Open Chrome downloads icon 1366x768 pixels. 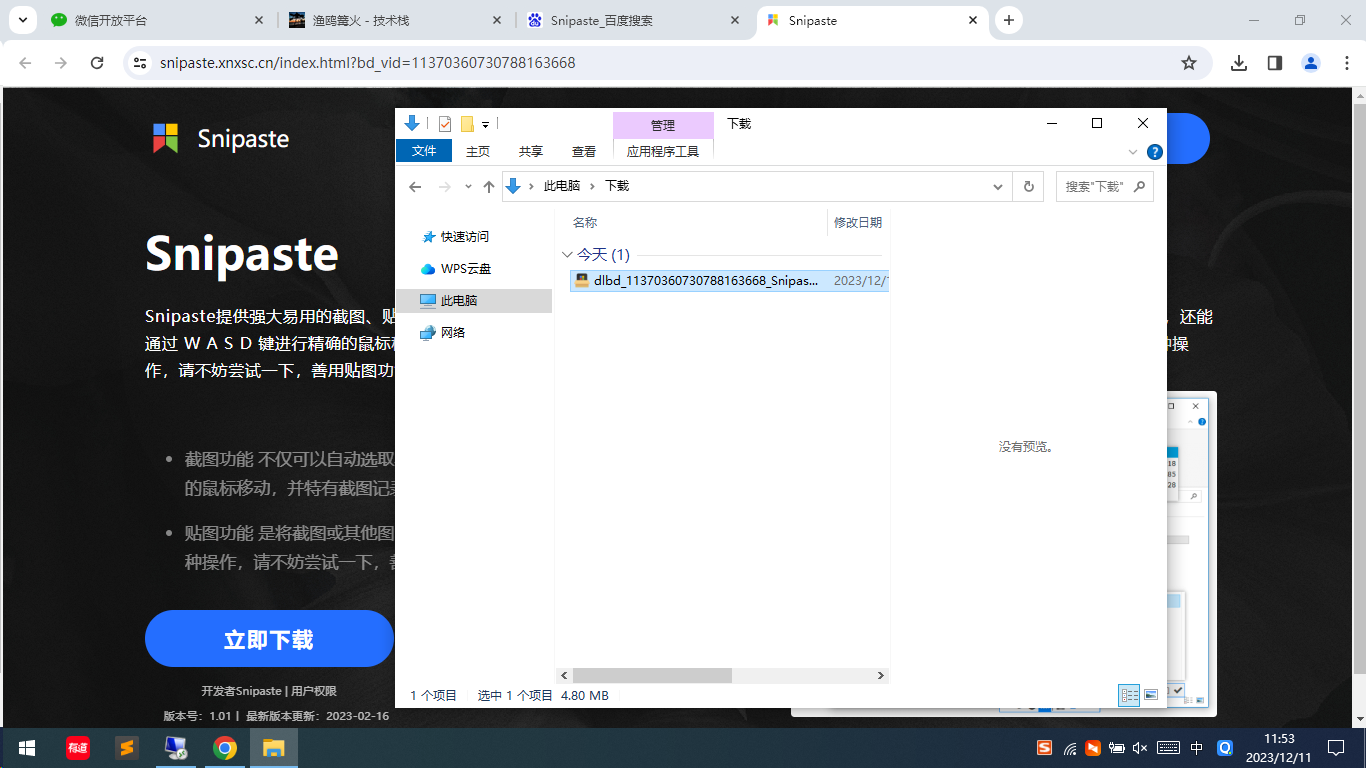click(1239, 63)
